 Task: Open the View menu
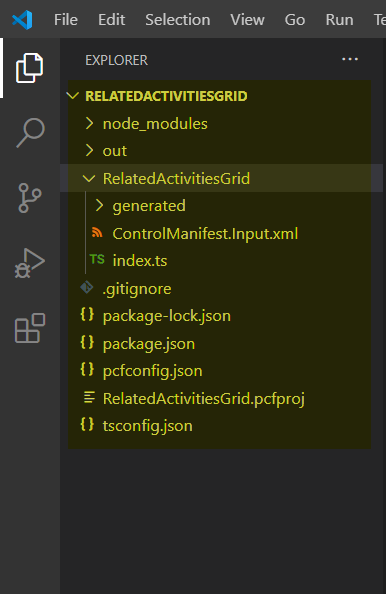pyautogui.click(x=247, y=20)
